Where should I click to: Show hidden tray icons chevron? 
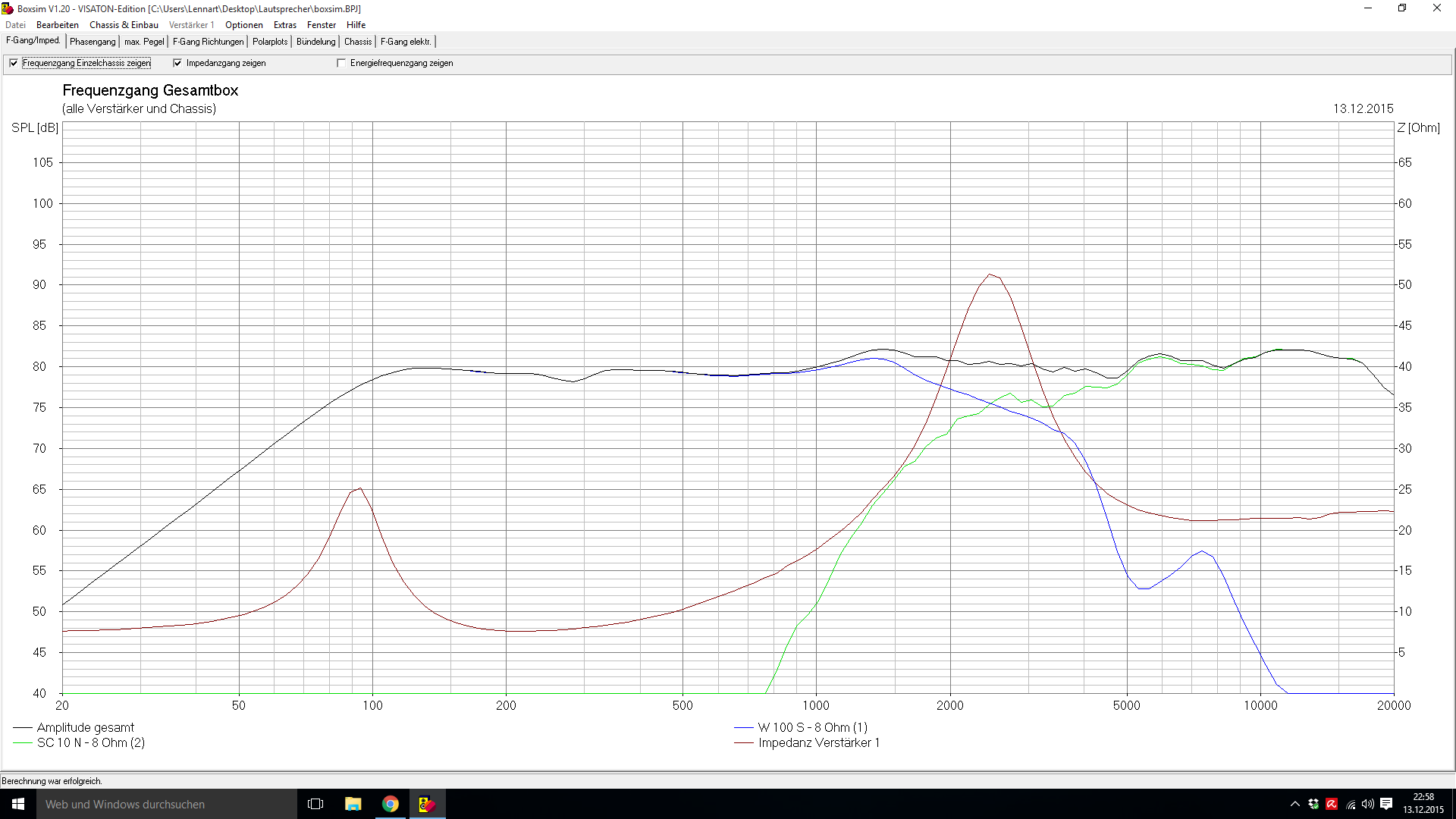[x=1295, y=804]
